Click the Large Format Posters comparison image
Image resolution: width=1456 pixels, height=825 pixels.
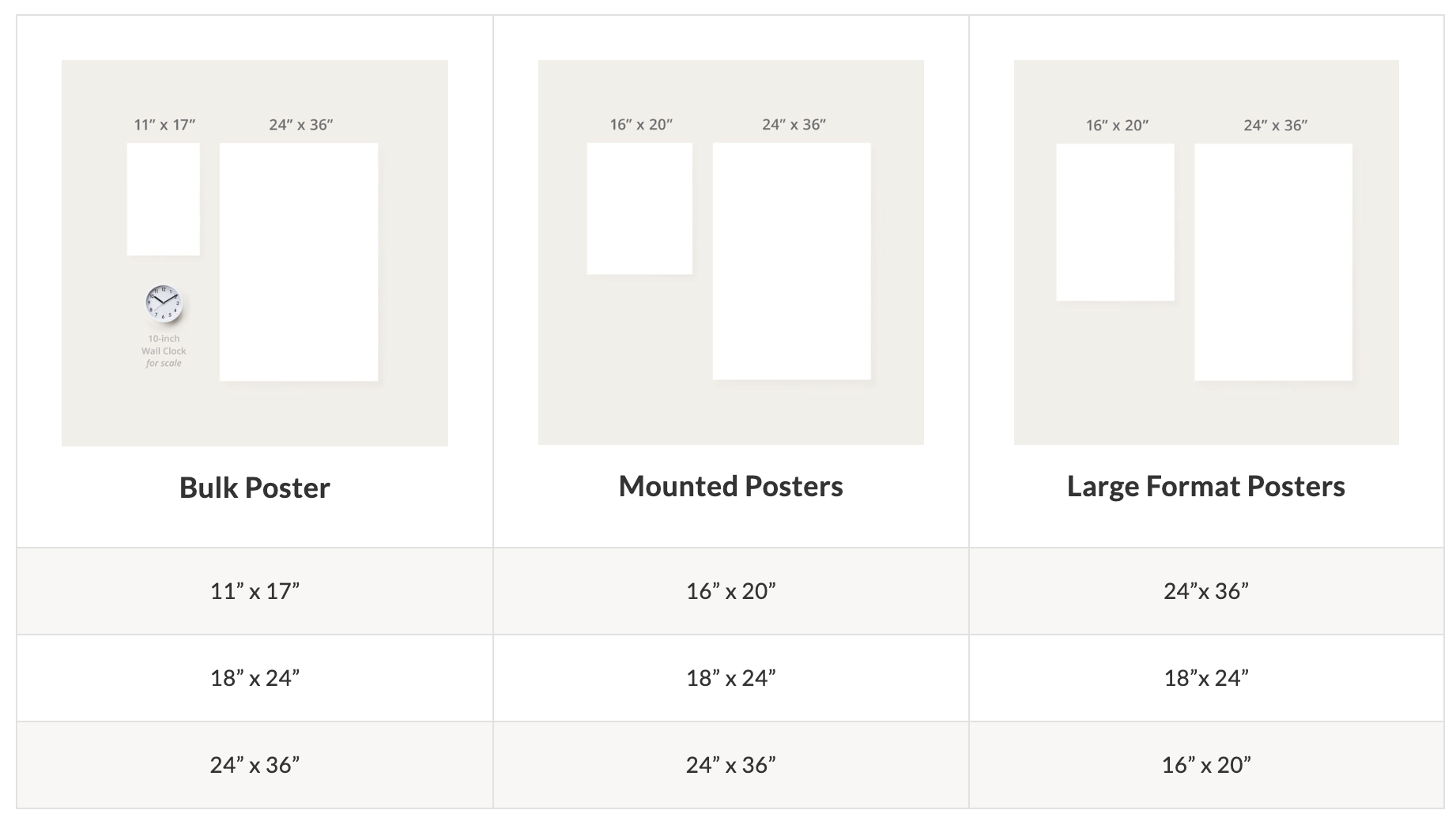(x=1206, y=252)
